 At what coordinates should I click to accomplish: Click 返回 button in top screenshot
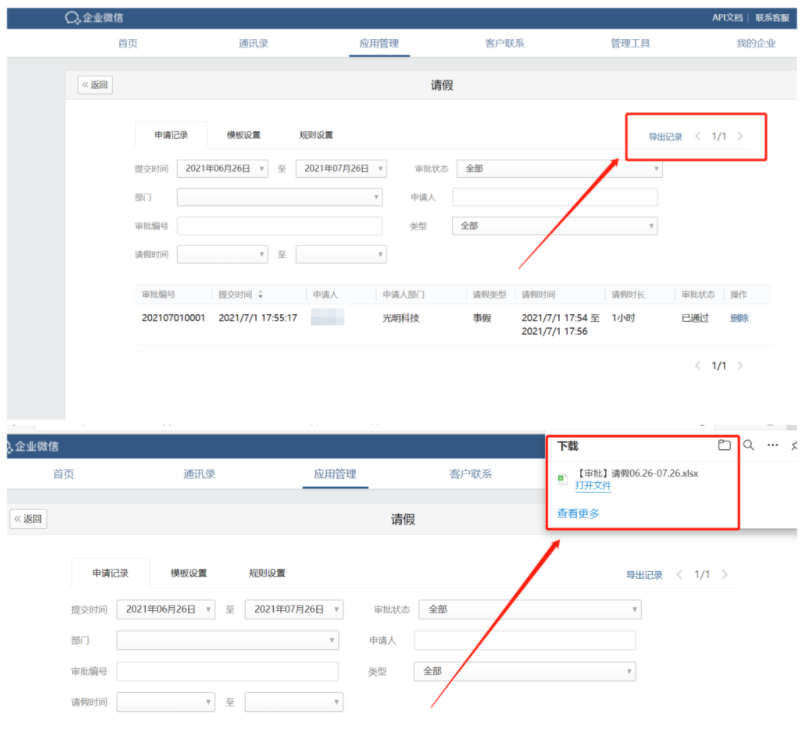tap(95, 85)
